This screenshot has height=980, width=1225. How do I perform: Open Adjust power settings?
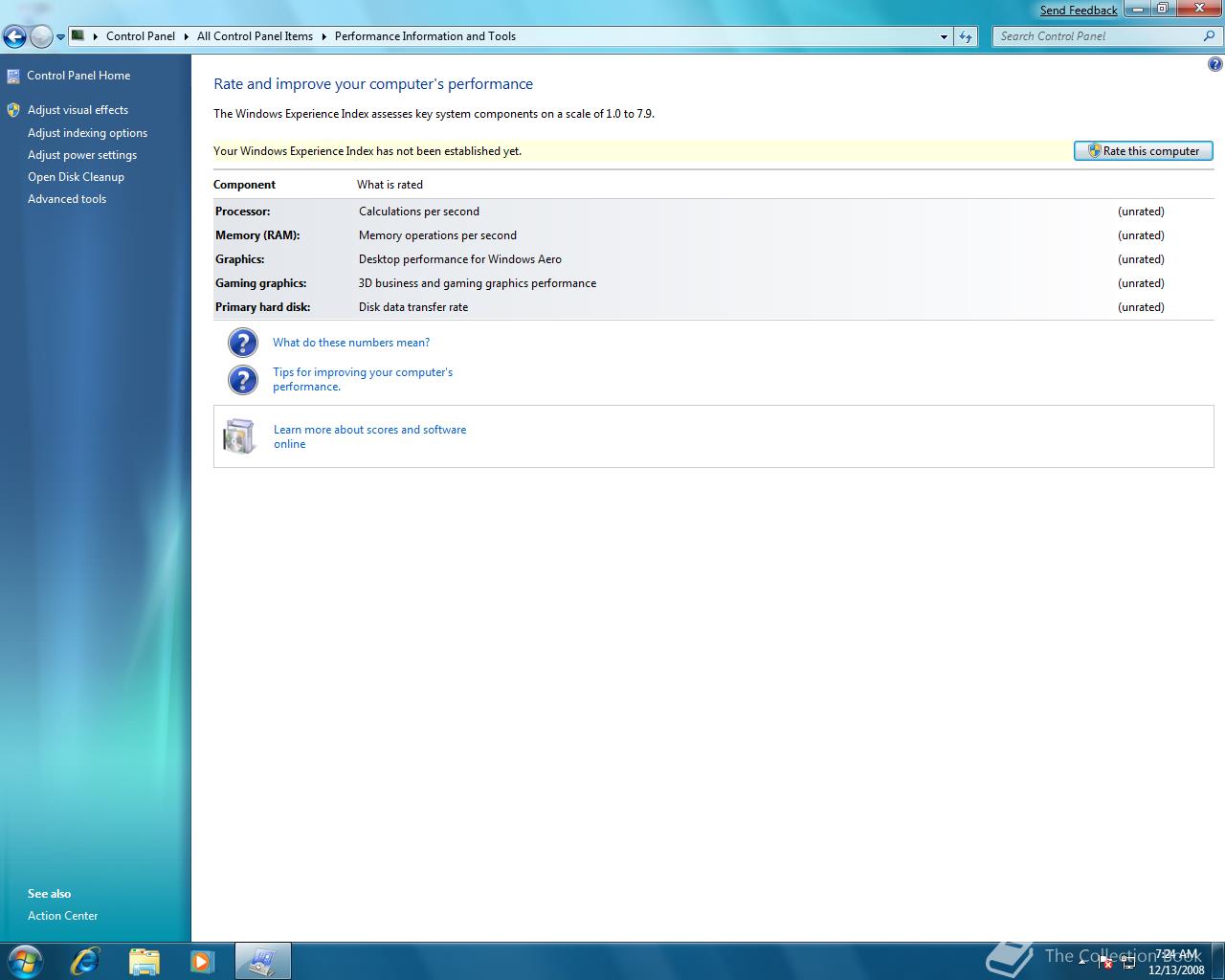(82, 155)
